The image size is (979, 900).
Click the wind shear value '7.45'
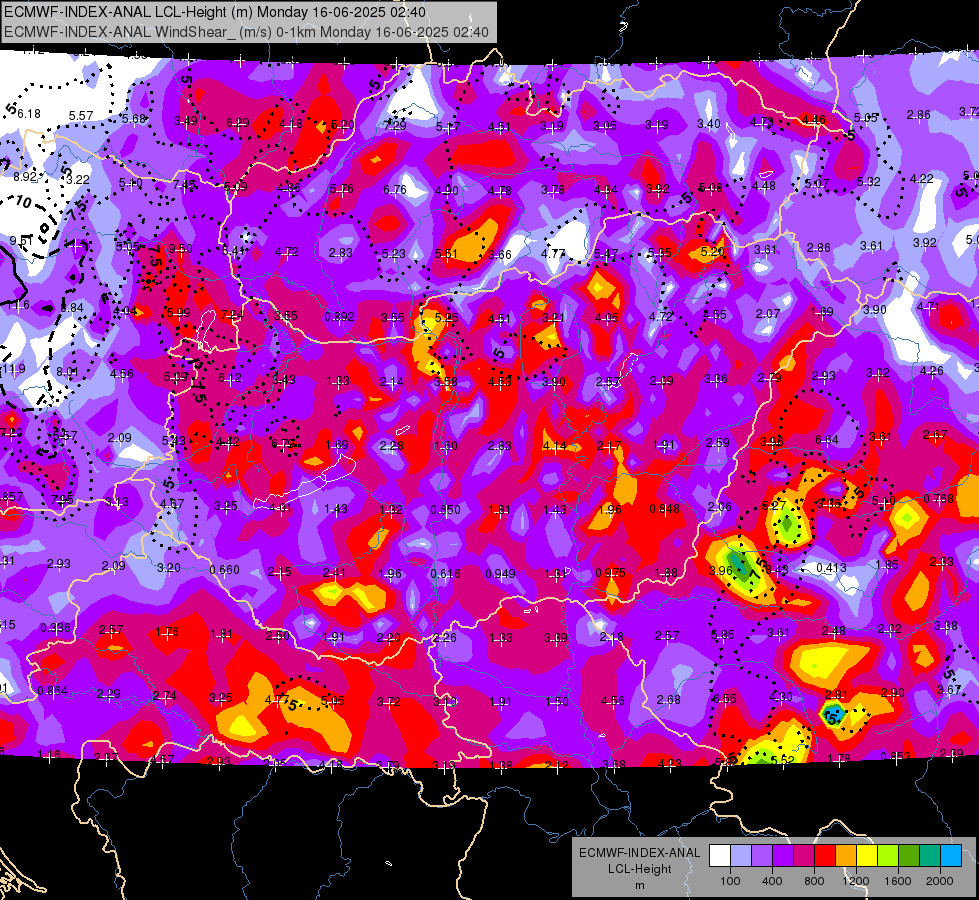(184, 184)
